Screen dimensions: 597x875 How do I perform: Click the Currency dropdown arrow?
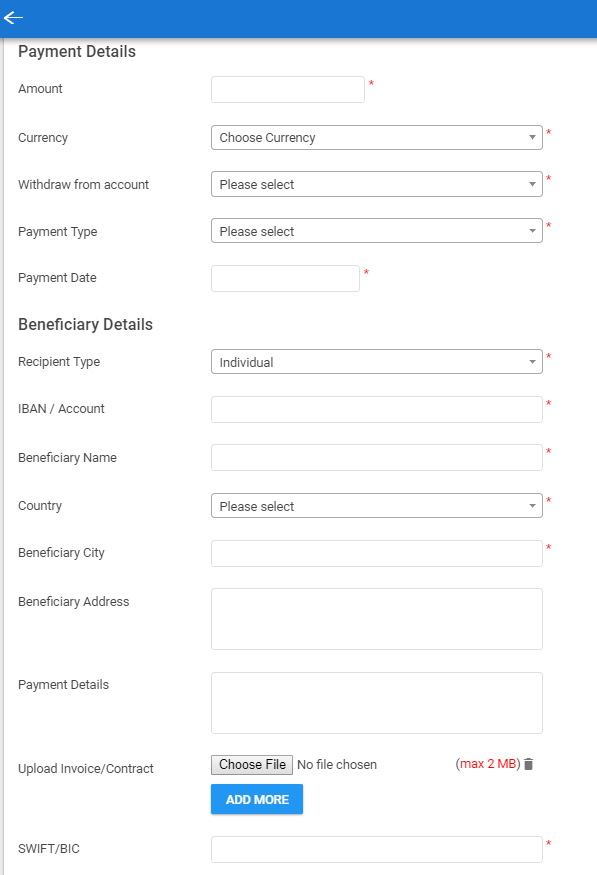pyautogui.click(x=532, y=137)
